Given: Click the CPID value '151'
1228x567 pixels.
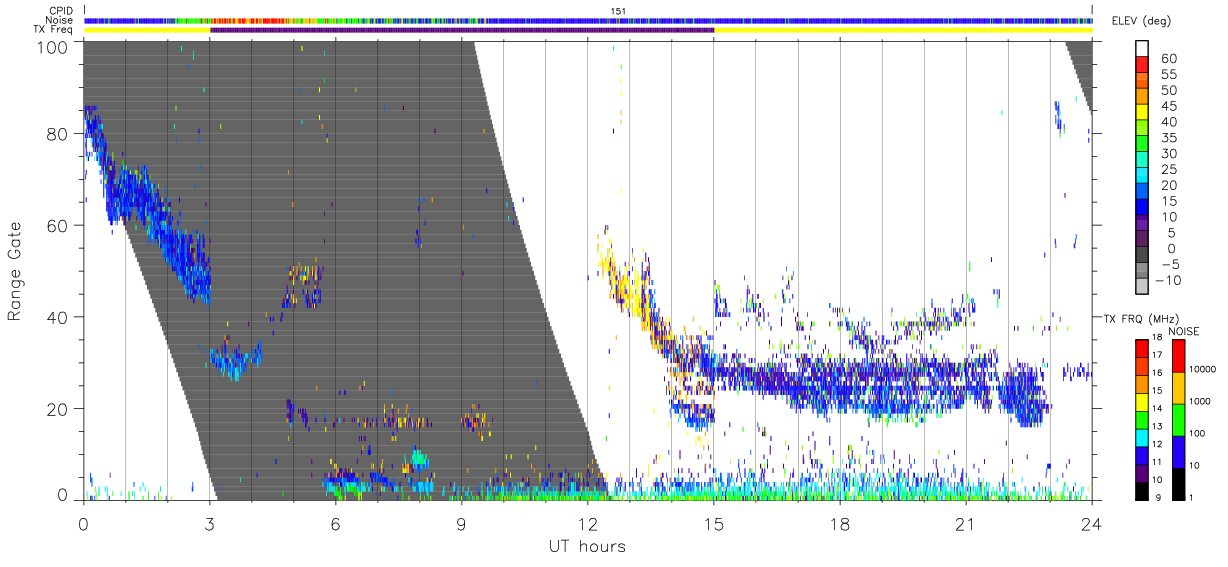Looking at the screenshot, I should pos(616,11).
